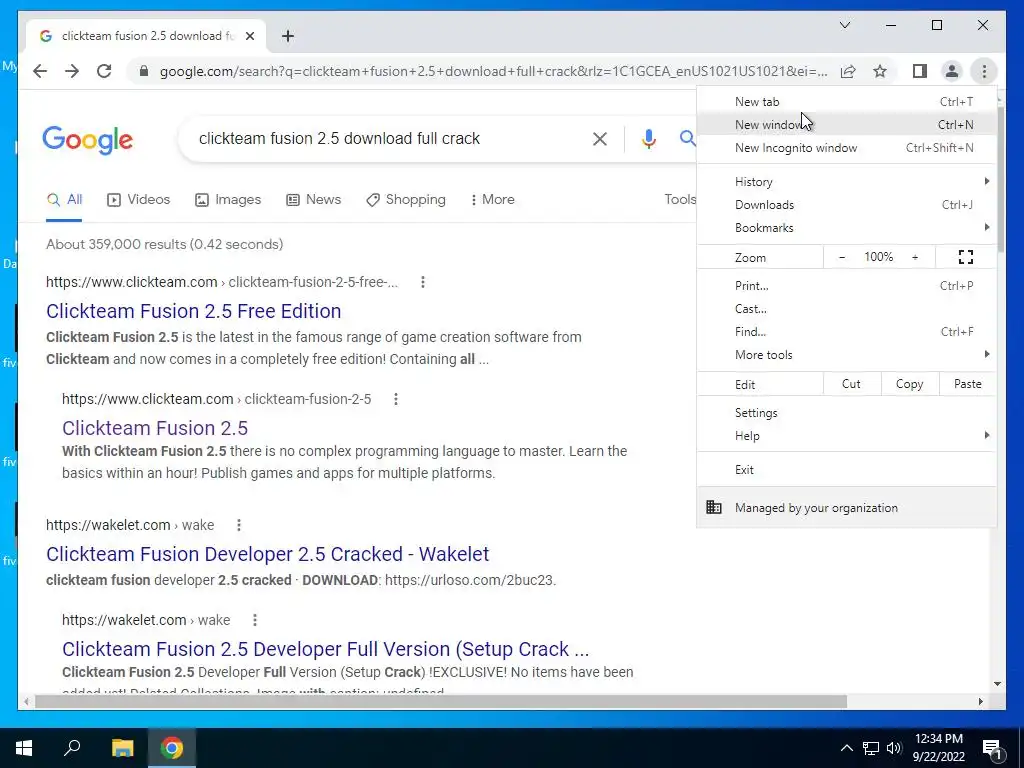Open the Chrome profile avatar
Image resolution: width=1024 pixels, height=768 pixels.
pyautogui.click(x=952, y=71)
